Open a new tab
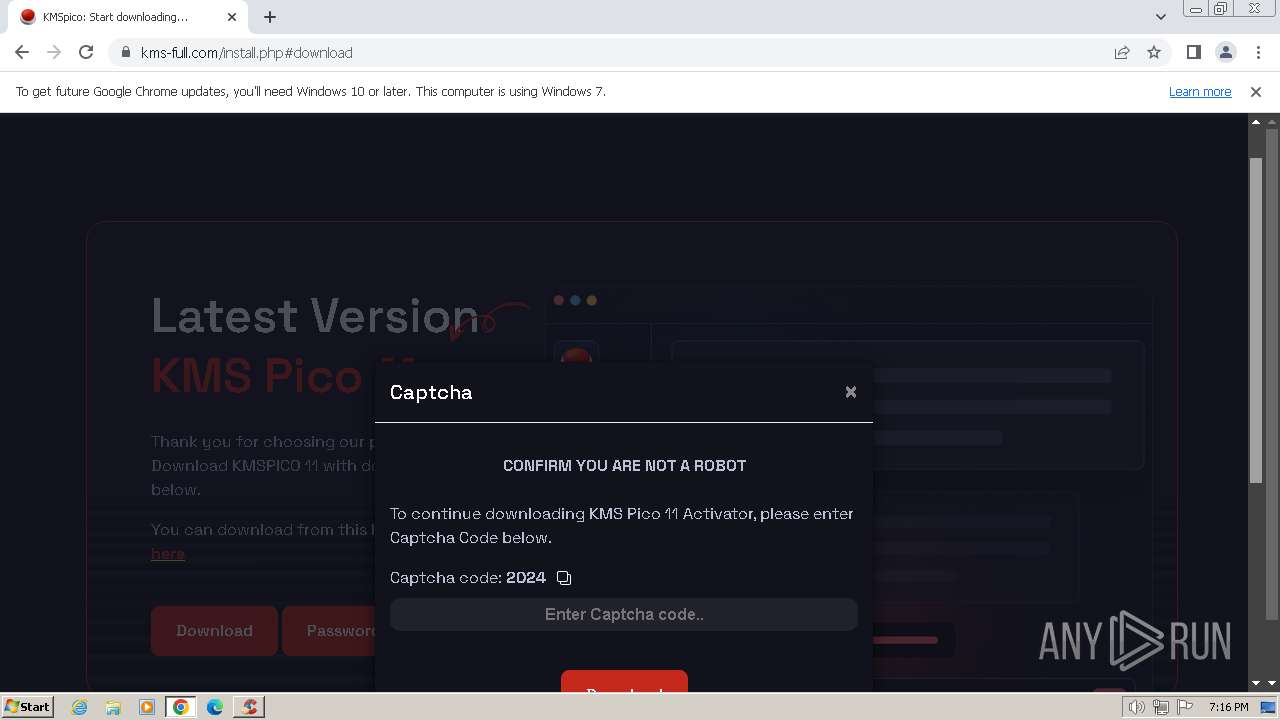This screenshot has height=720, width=1280. (x=270, y=17)
